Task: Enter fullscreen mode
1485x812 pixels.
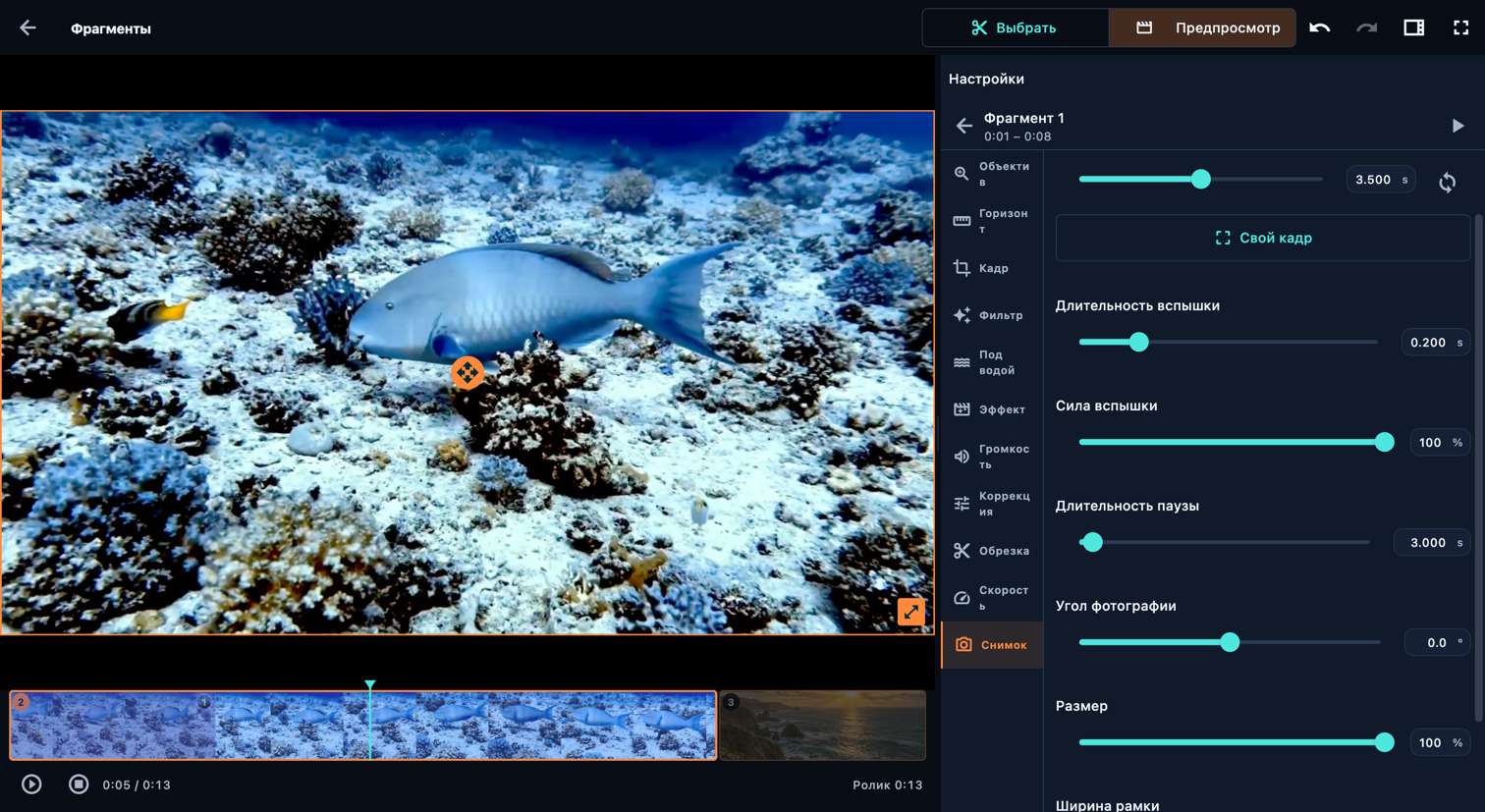Action: click(x=1460, y=27)
